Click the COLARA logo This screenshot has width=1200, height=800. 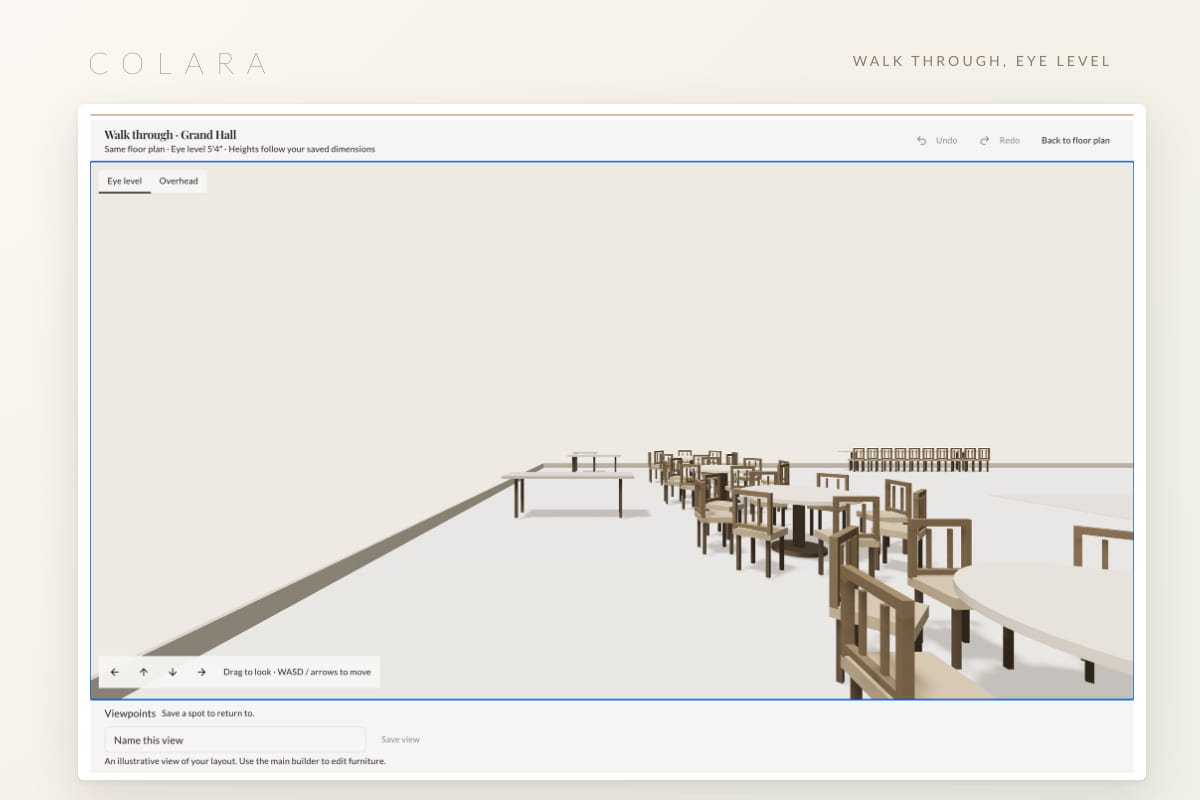[x=178, y=64]
